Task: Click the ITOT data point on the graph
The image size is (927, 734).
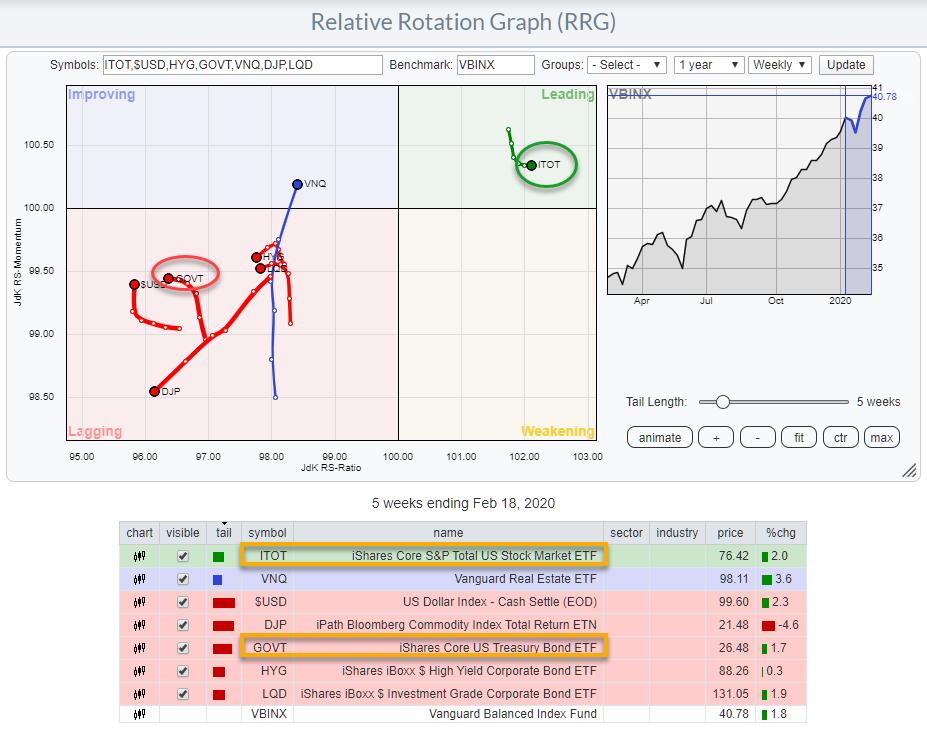Action: [x=531, y=165]
